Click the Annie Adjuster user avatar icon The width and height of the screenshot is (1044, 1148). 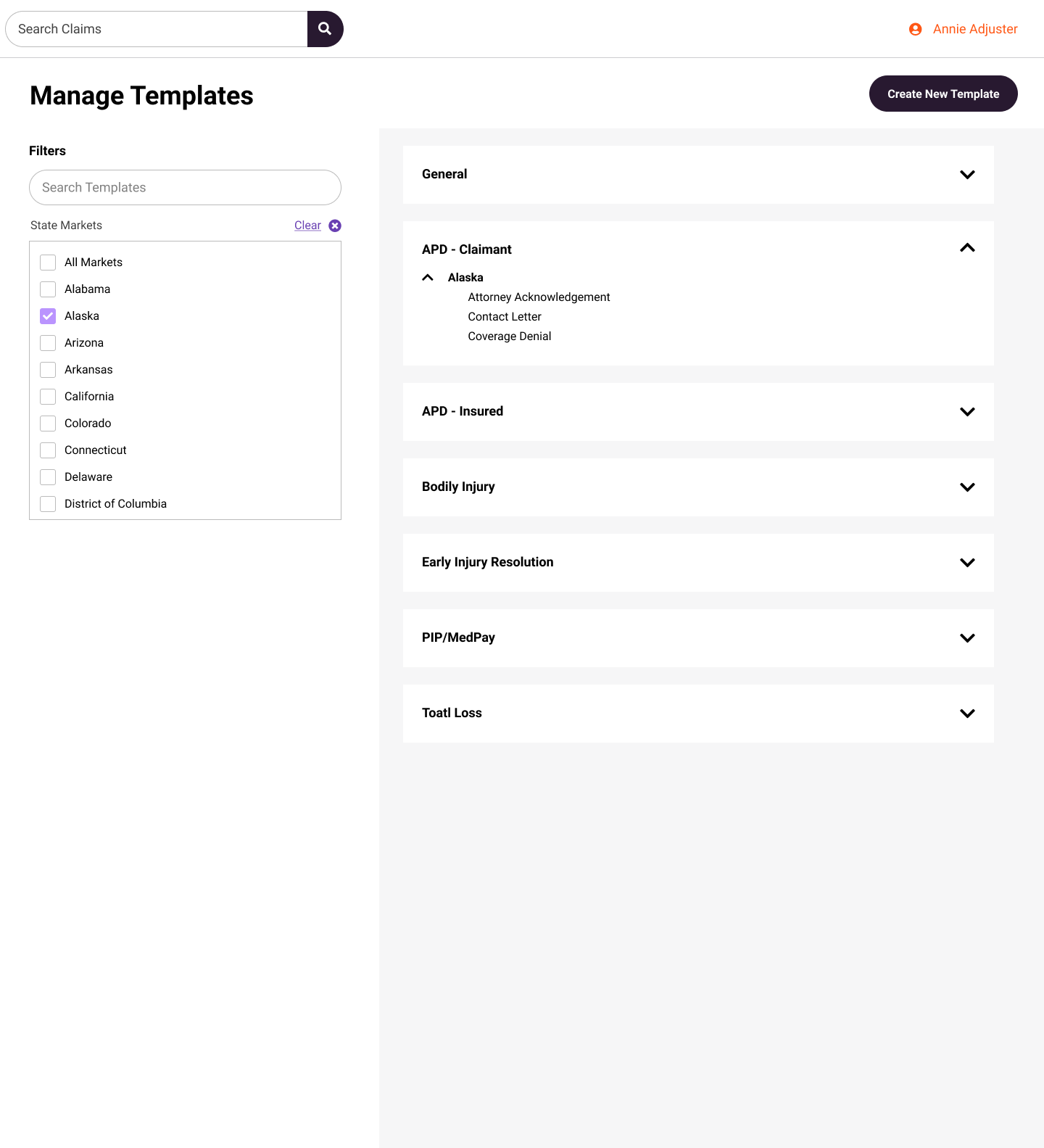[916, 29]
